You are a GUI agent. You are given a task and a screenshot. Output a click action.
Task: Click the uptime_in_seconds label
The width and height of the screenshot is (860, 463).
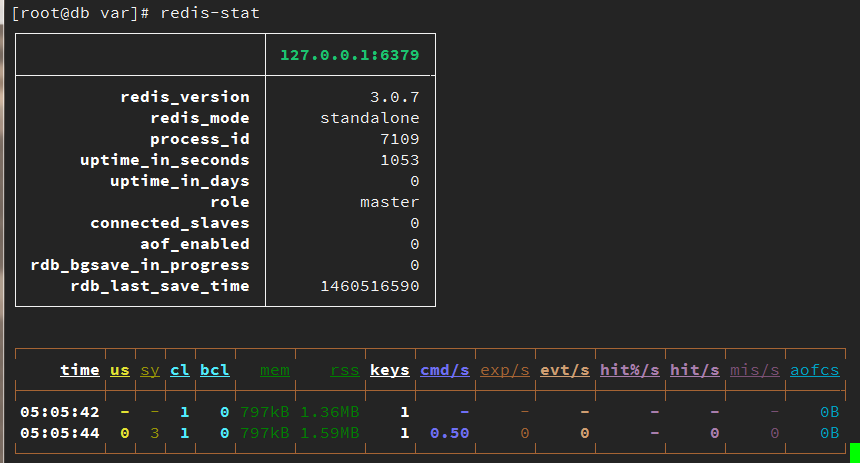click(x=165, y=160)
